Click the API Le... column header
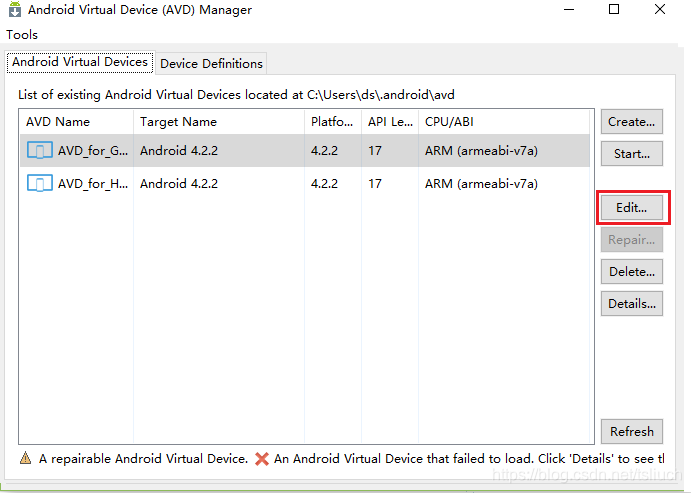Image resolution: width=691 pixels, height=493 pixels. tap(390, 122)
